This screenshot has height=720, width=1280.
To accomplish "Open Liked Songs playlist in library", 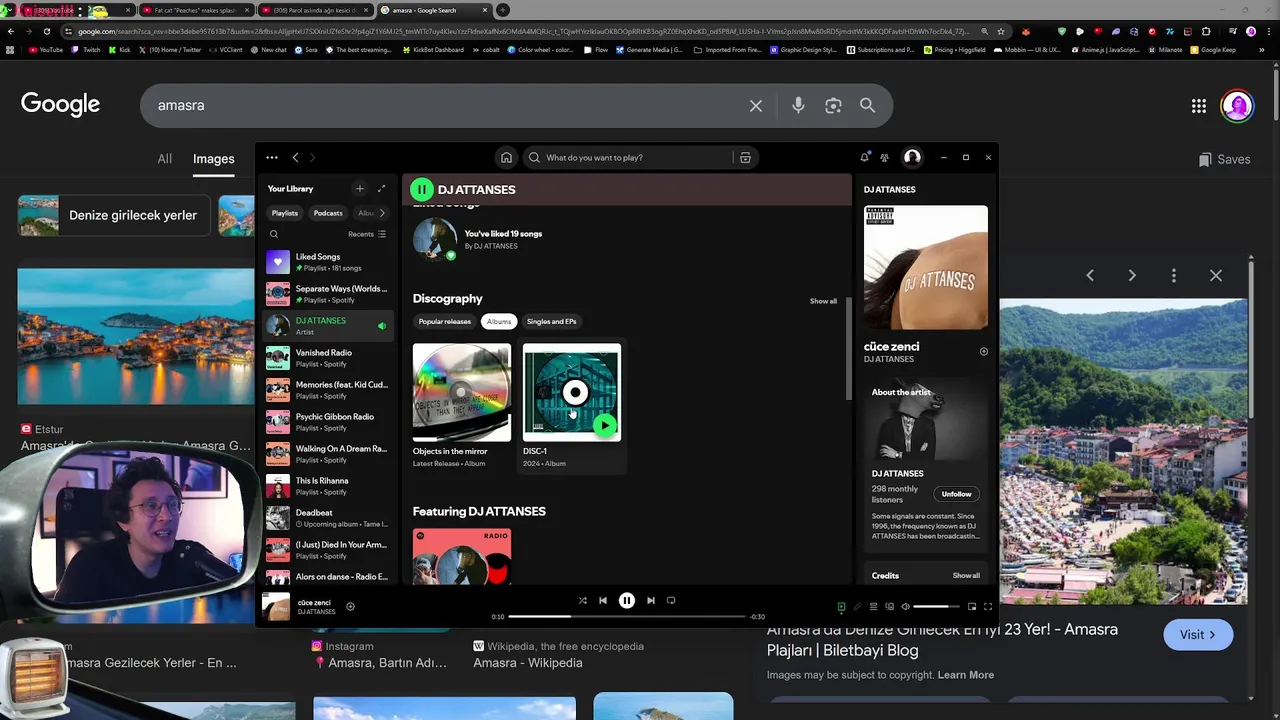I will point(326,262).
